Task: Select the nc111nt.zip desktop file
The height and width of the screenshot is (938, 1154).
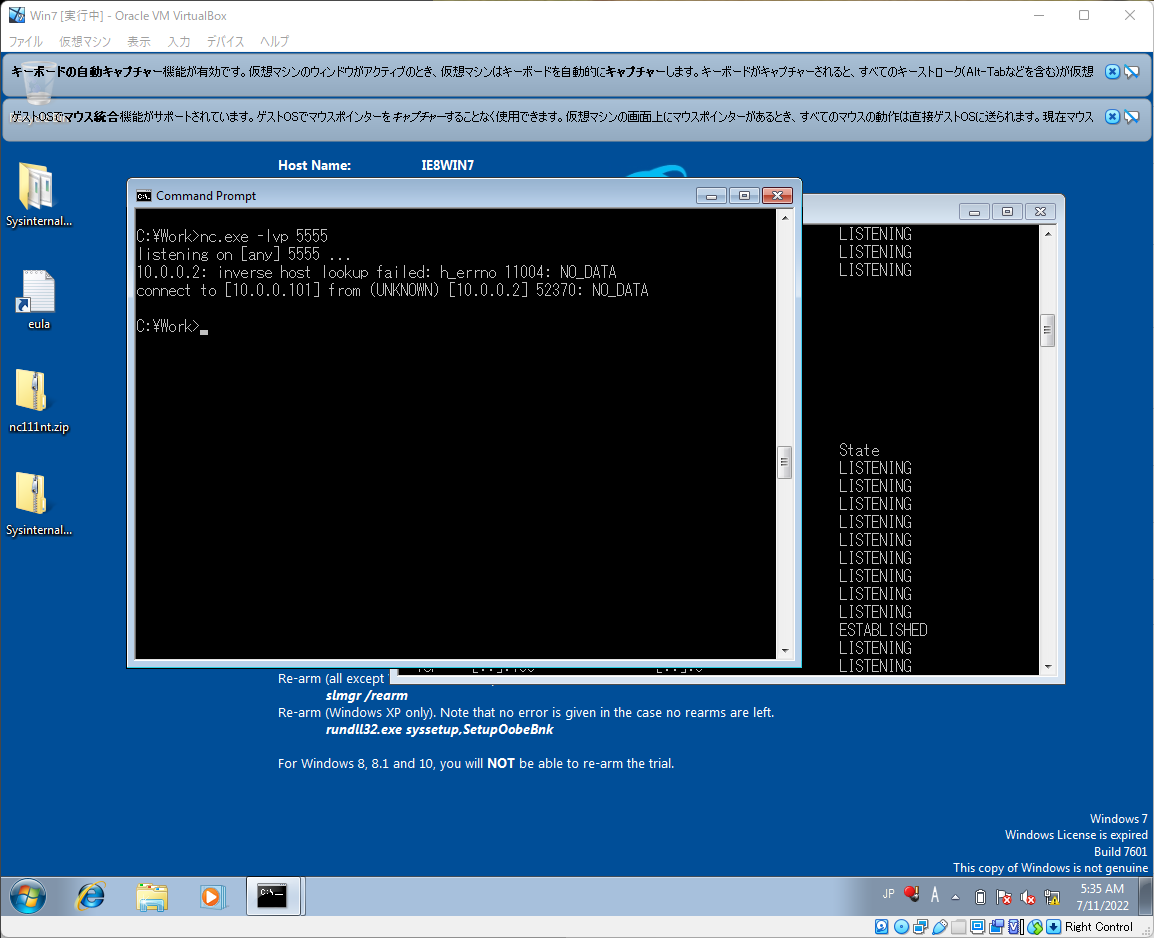Action: (x=38, y=402)
